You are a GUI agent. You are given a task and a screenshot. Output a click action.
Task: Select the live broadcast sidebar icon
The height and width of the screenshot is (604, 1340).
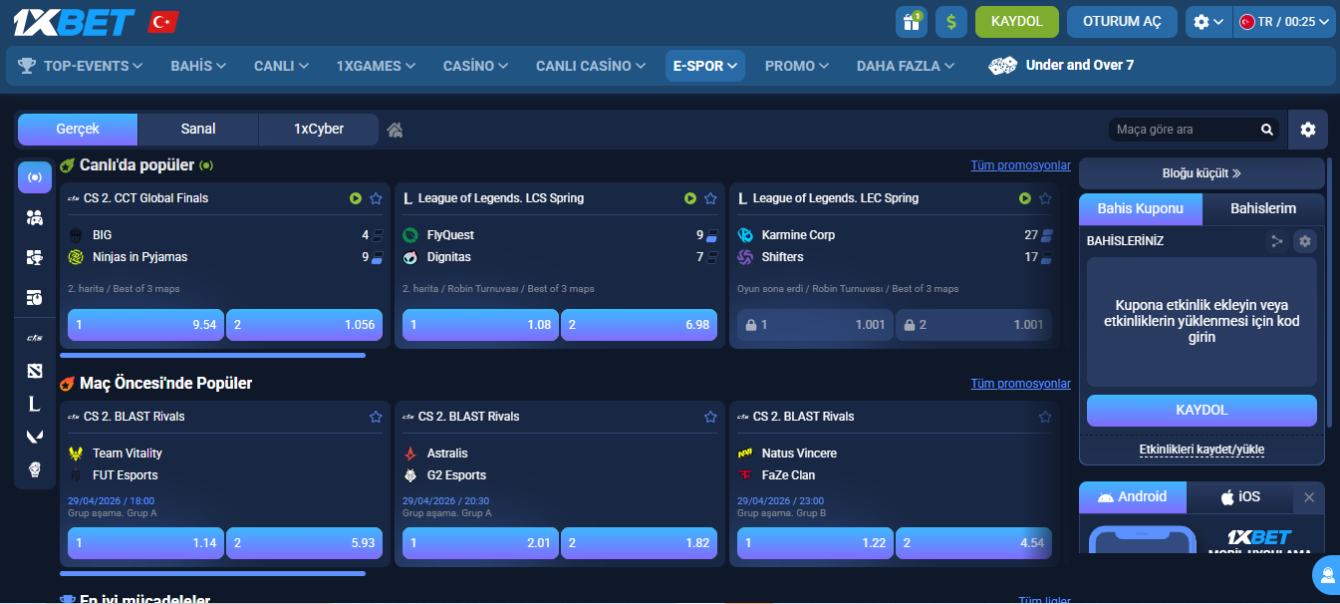[35, 177]
